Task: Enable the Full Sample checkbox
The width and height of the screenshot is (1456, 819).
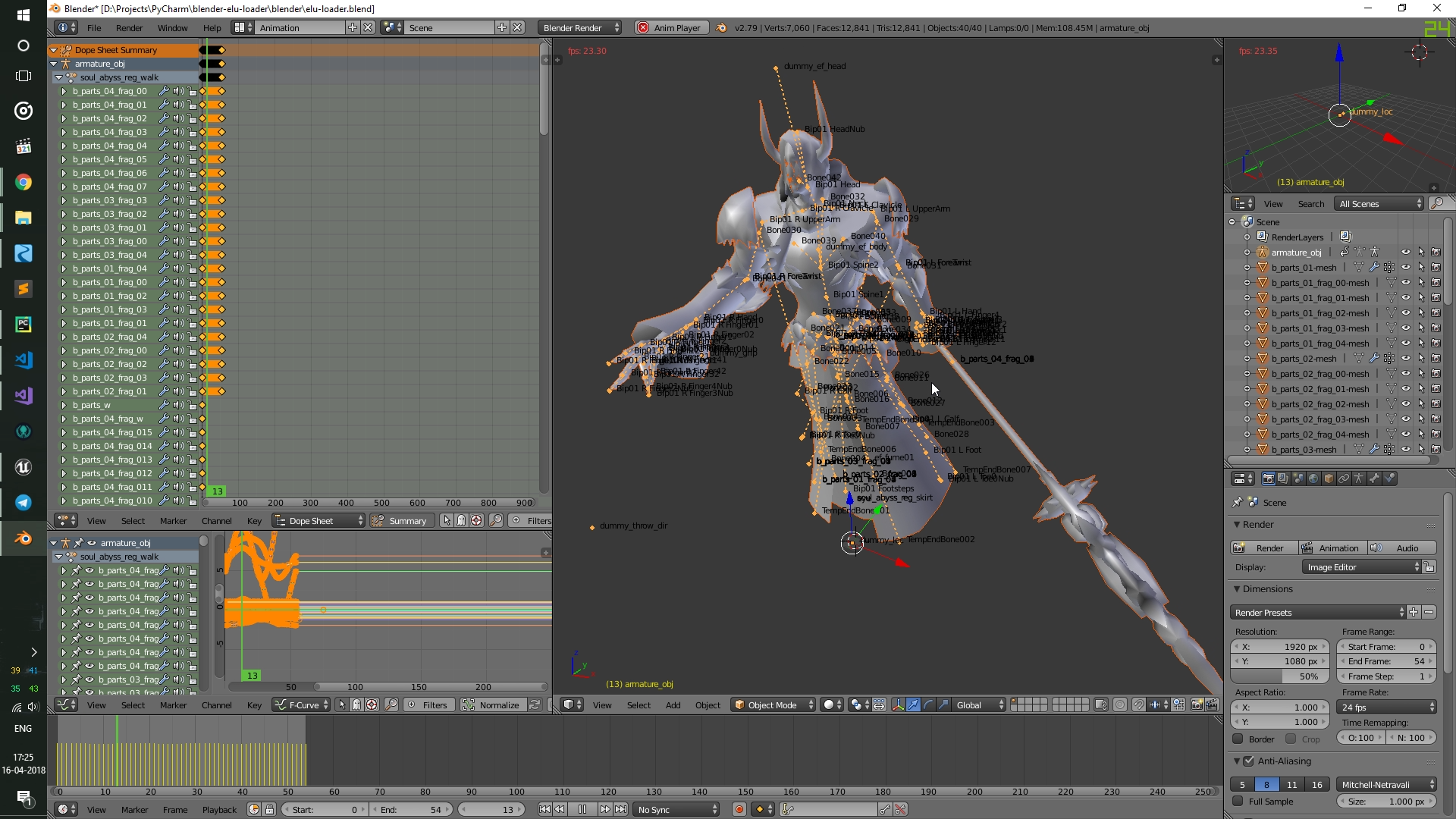Action: tap(1238, 801)
